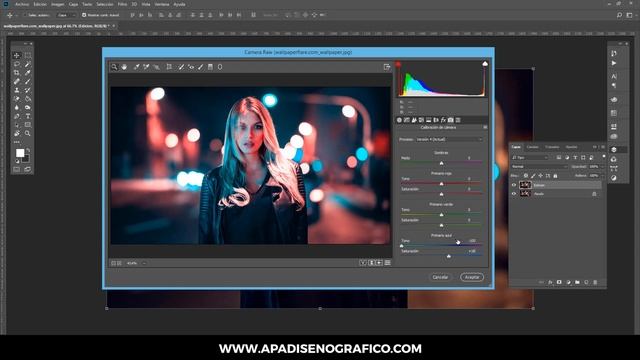Open the search icon at top right of Photoshop
Viewport: 640px width, 360px height.
pyautogui.click(x=619, y=15)
